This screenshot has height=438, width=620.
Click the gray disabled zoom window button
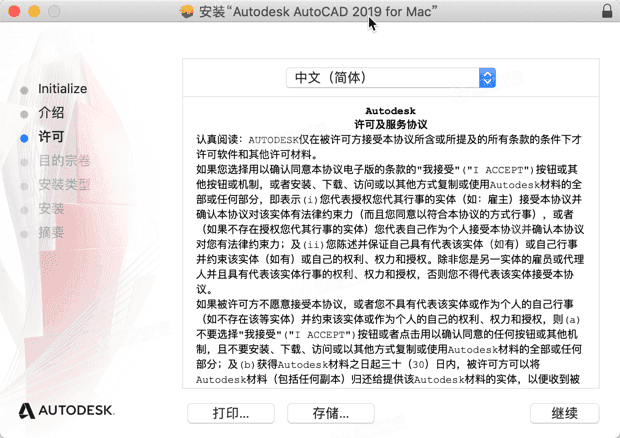point(54,11)
